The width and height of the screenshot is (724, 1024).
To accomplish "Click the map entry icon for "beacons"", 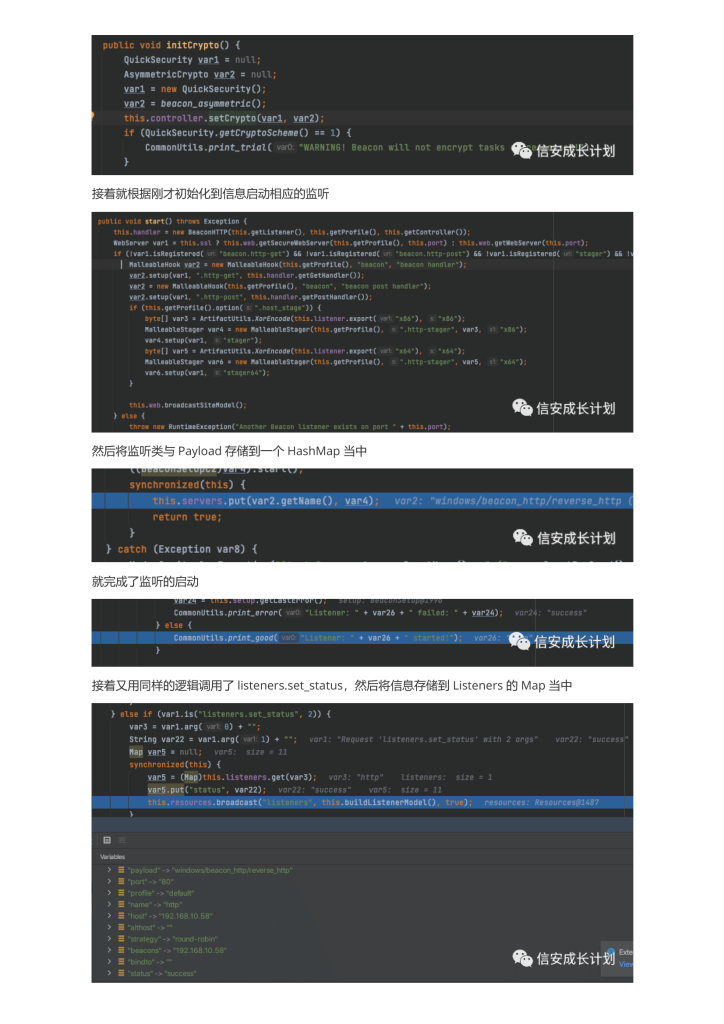I will [x=121, y=950].
